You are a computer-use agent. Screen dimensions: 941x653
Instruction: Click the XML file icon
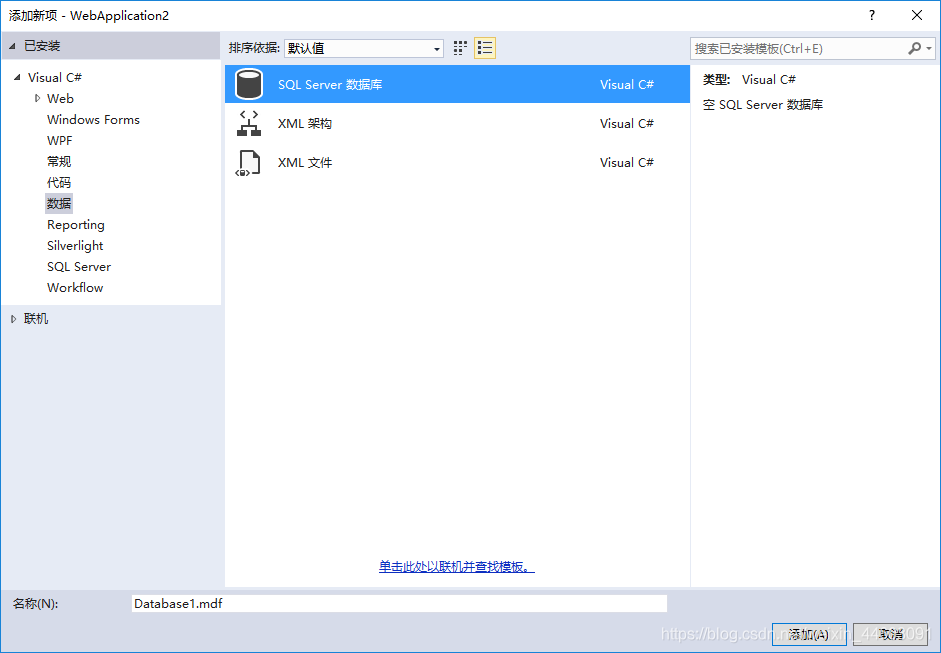click(x=249, y=163)
